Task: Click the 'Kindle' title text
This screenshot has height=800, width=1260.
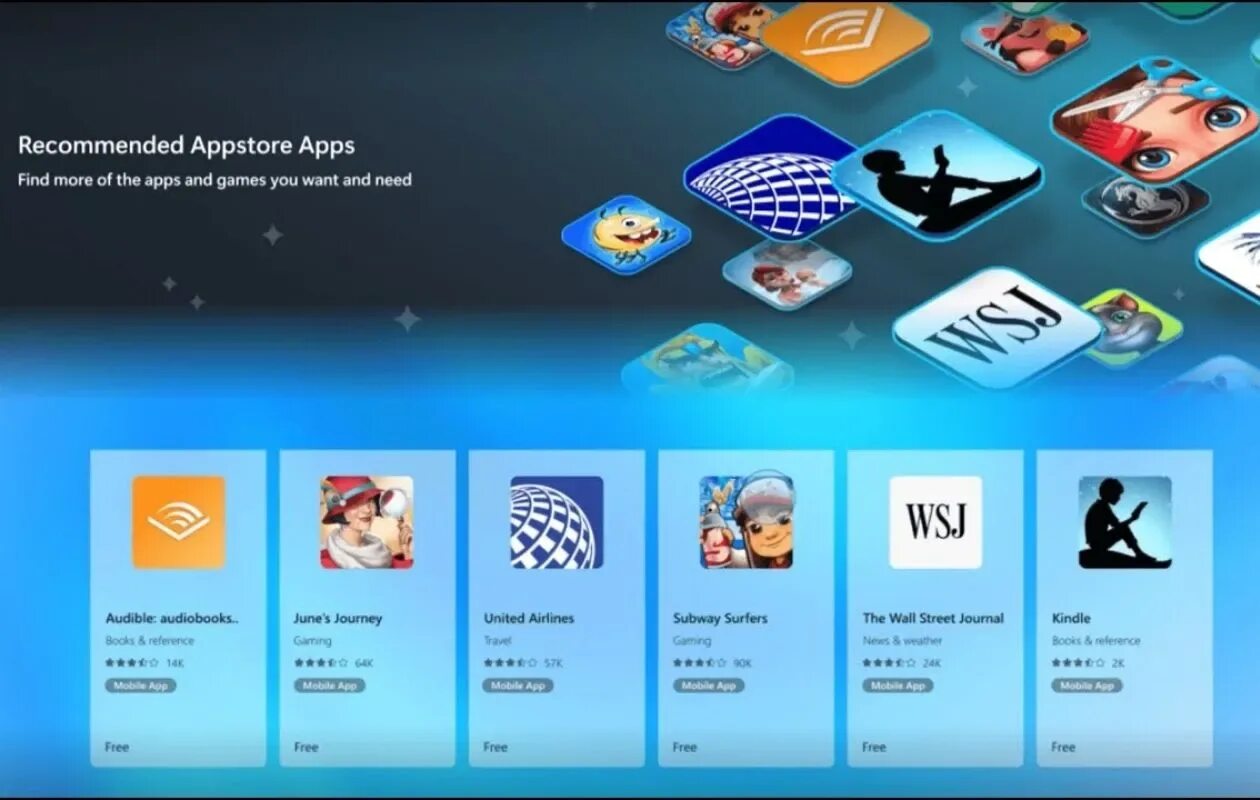Action: point(1071,618)
